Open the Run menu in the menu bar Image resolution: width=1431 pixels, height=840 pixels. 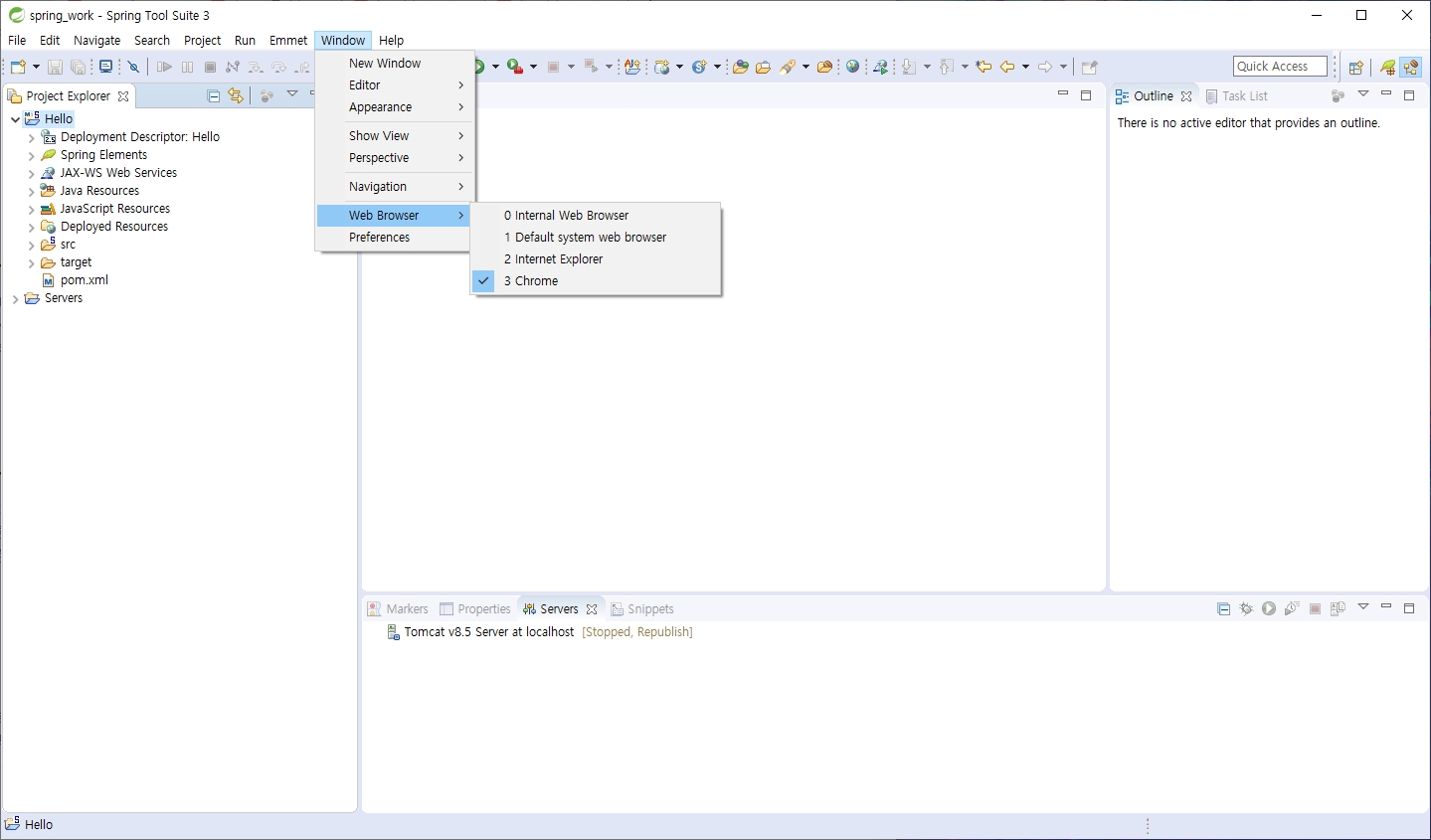pyautogui.click(x=245, y=41)
